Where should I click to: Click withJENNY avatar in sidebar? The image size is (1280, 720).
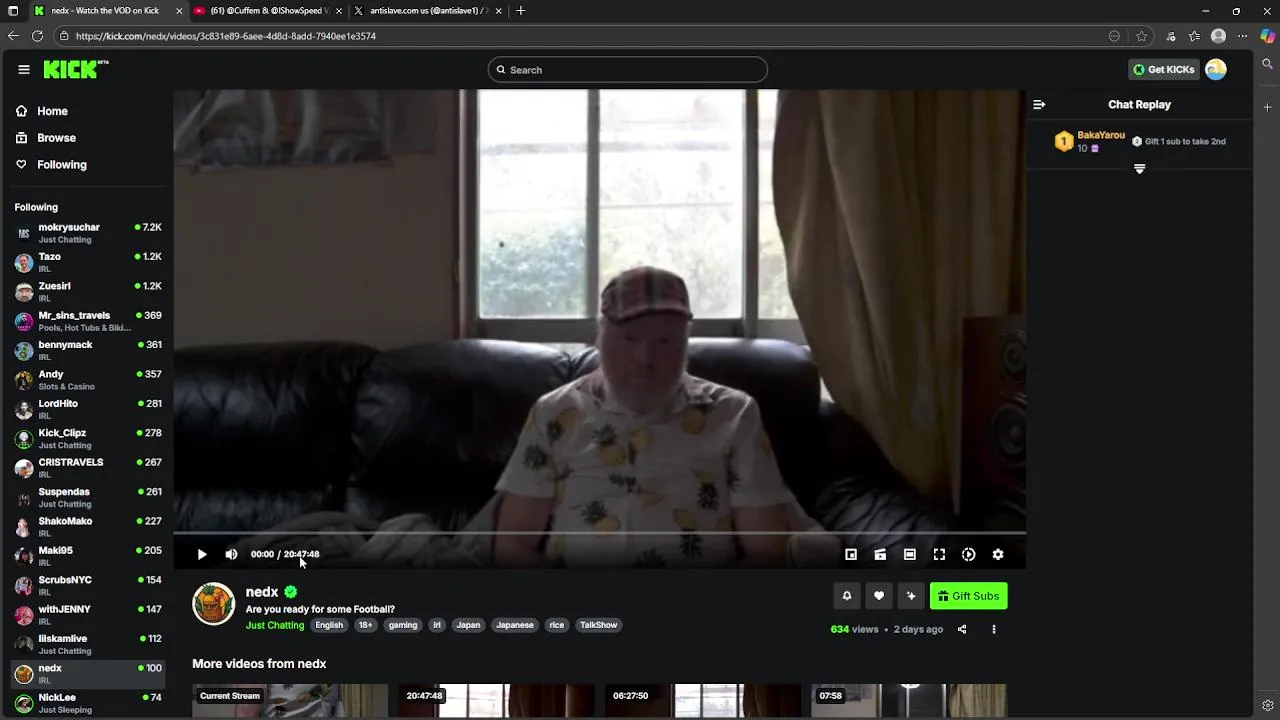tap(24, 615)
